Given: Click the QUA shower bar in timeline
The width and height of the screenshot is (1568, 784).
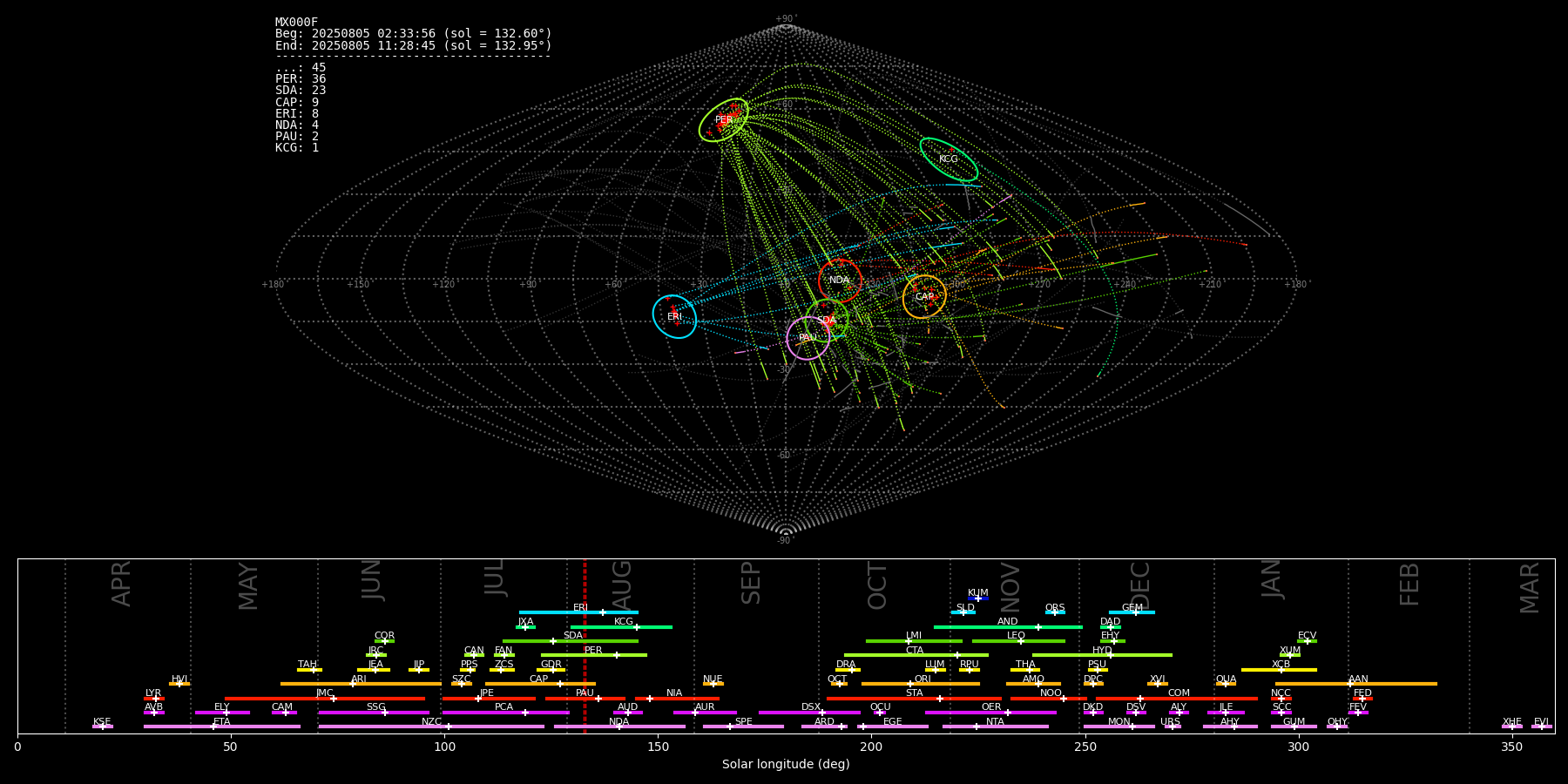Looking at the screenshot, I should click(1226, 684).
